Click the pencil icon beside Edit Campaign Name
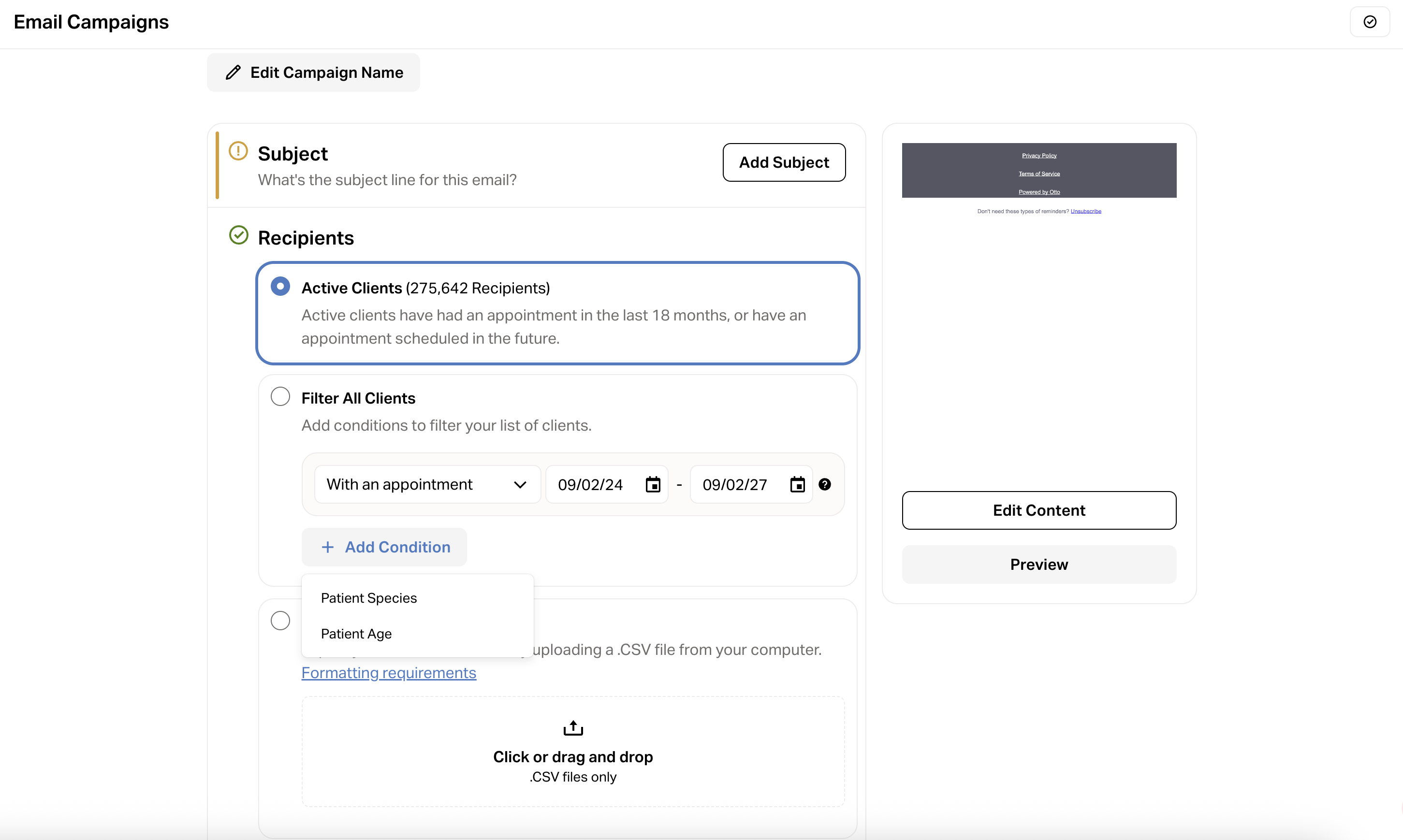1403x840 pixels. tap(233, 72)
